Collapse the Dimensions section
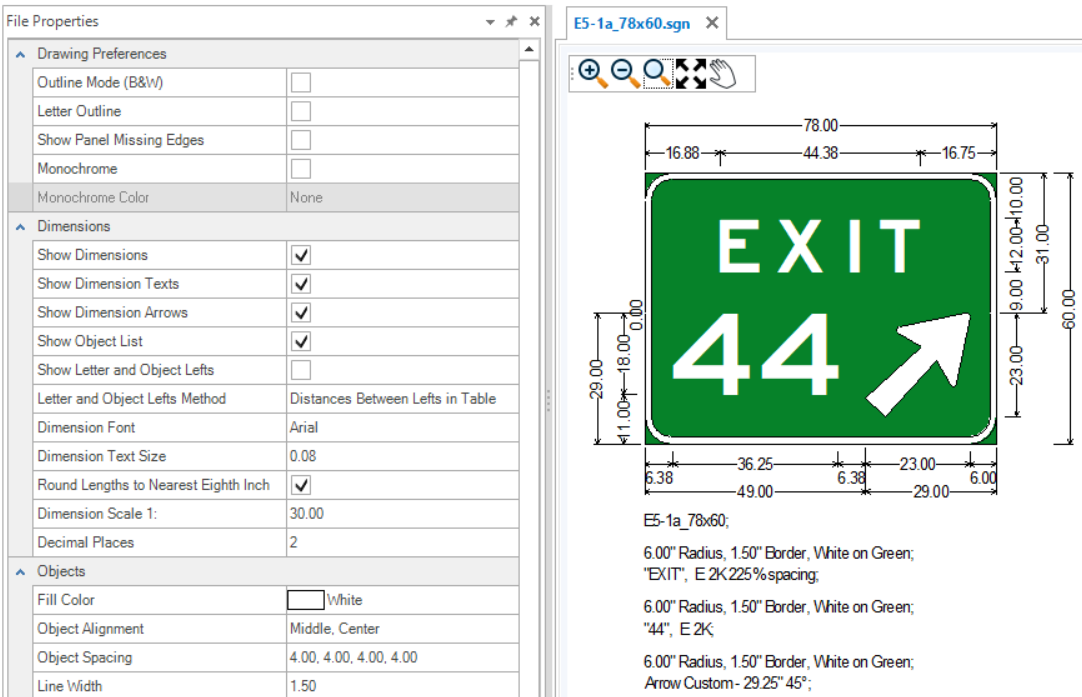Image resolution: width=1082 pixels, height=697 pixels. click(x=21, y=227)
